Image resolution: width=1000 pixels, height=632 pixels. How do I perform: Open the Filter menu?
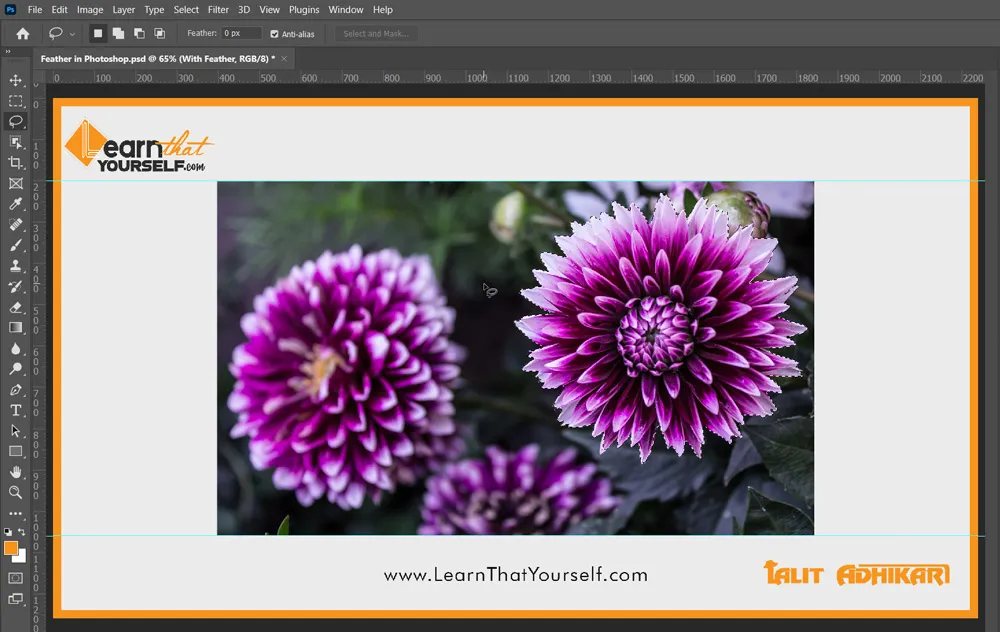tap(218, 10)
